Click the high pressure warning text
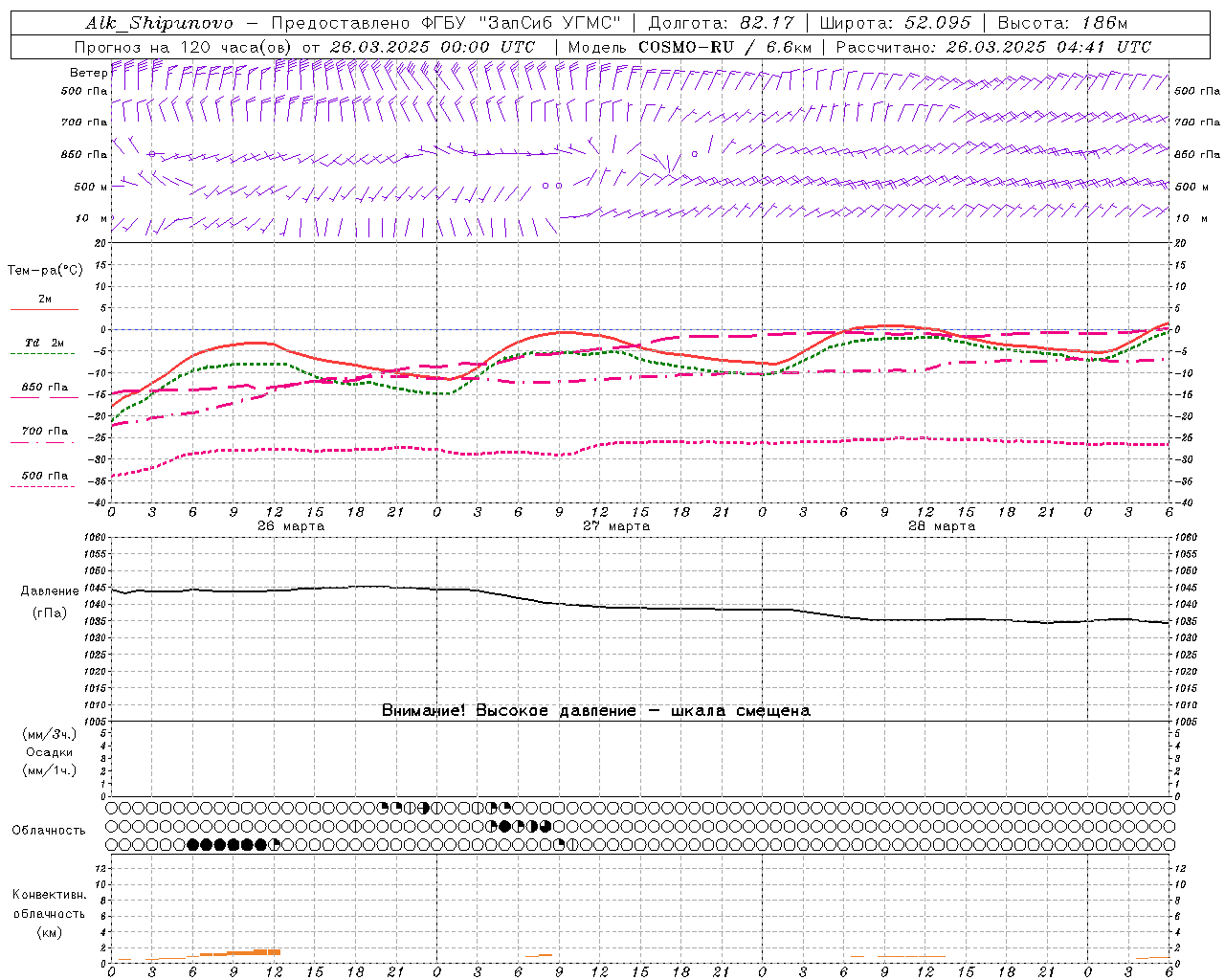Image resolution: width=1225 pixels, height=980 pixels. tap(595, 710)
